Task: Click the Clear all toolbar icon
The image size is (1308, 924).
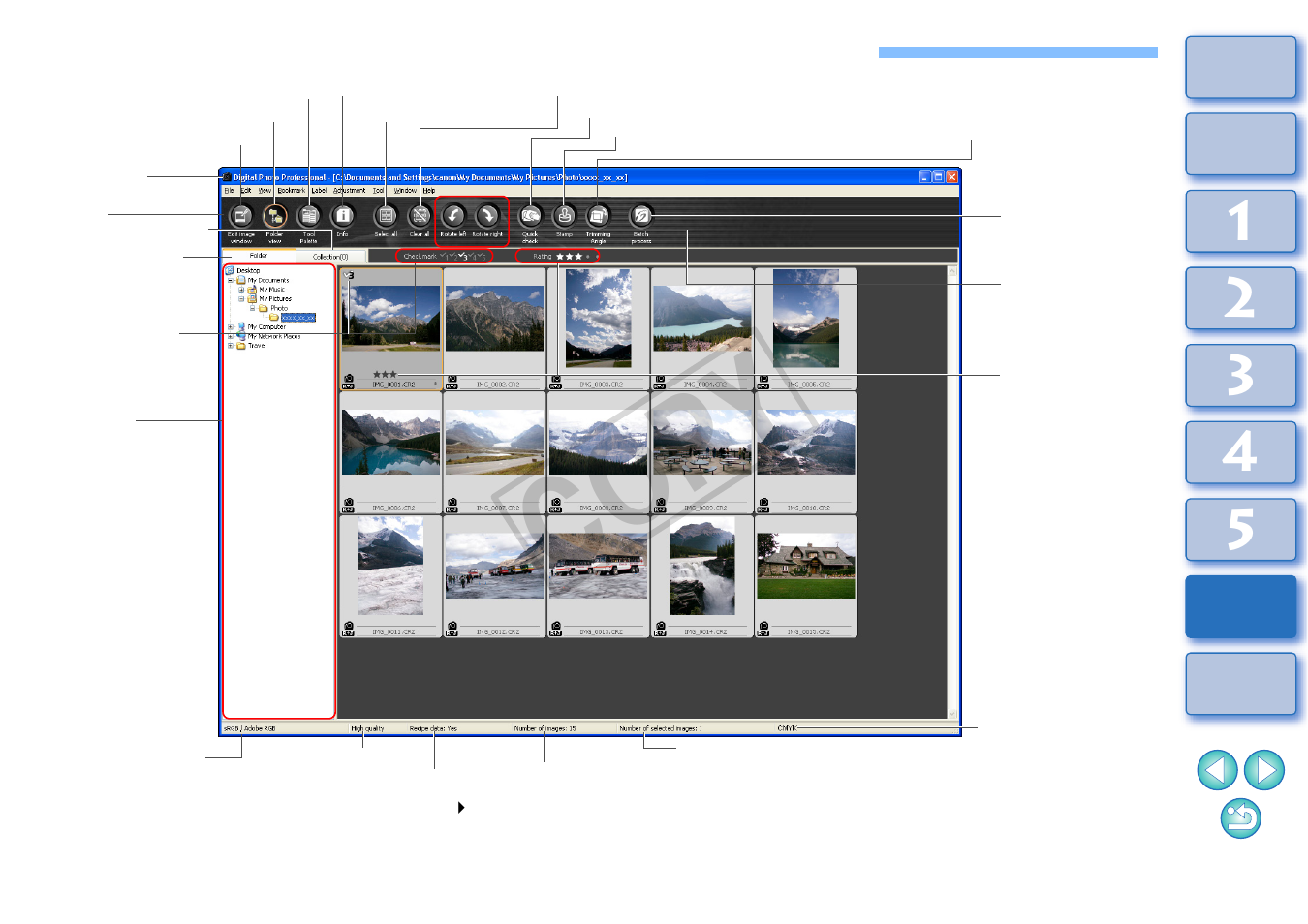Action: 420,216
